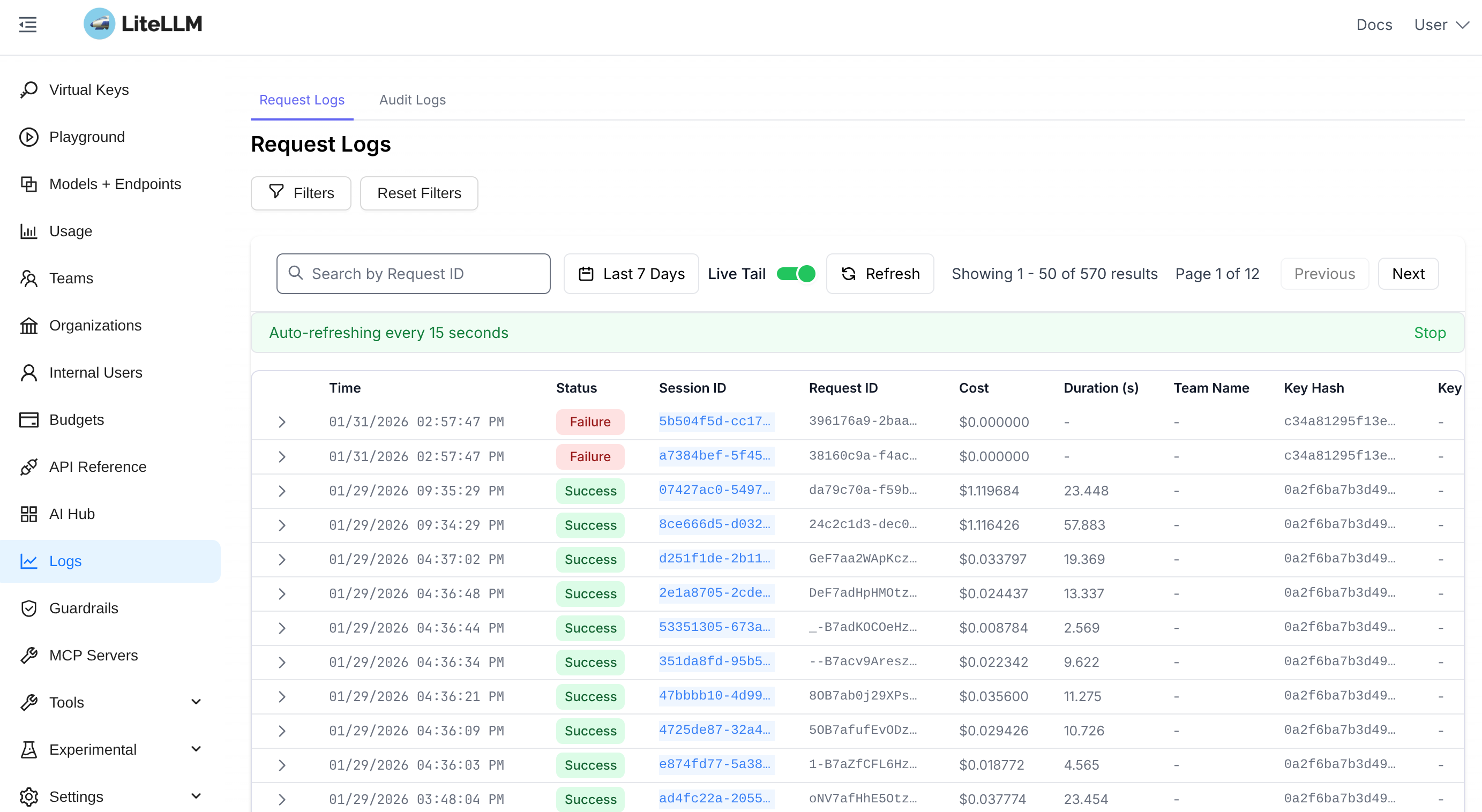
Task: Turn off the Live Tail toggle
Action: click(796, 274)
